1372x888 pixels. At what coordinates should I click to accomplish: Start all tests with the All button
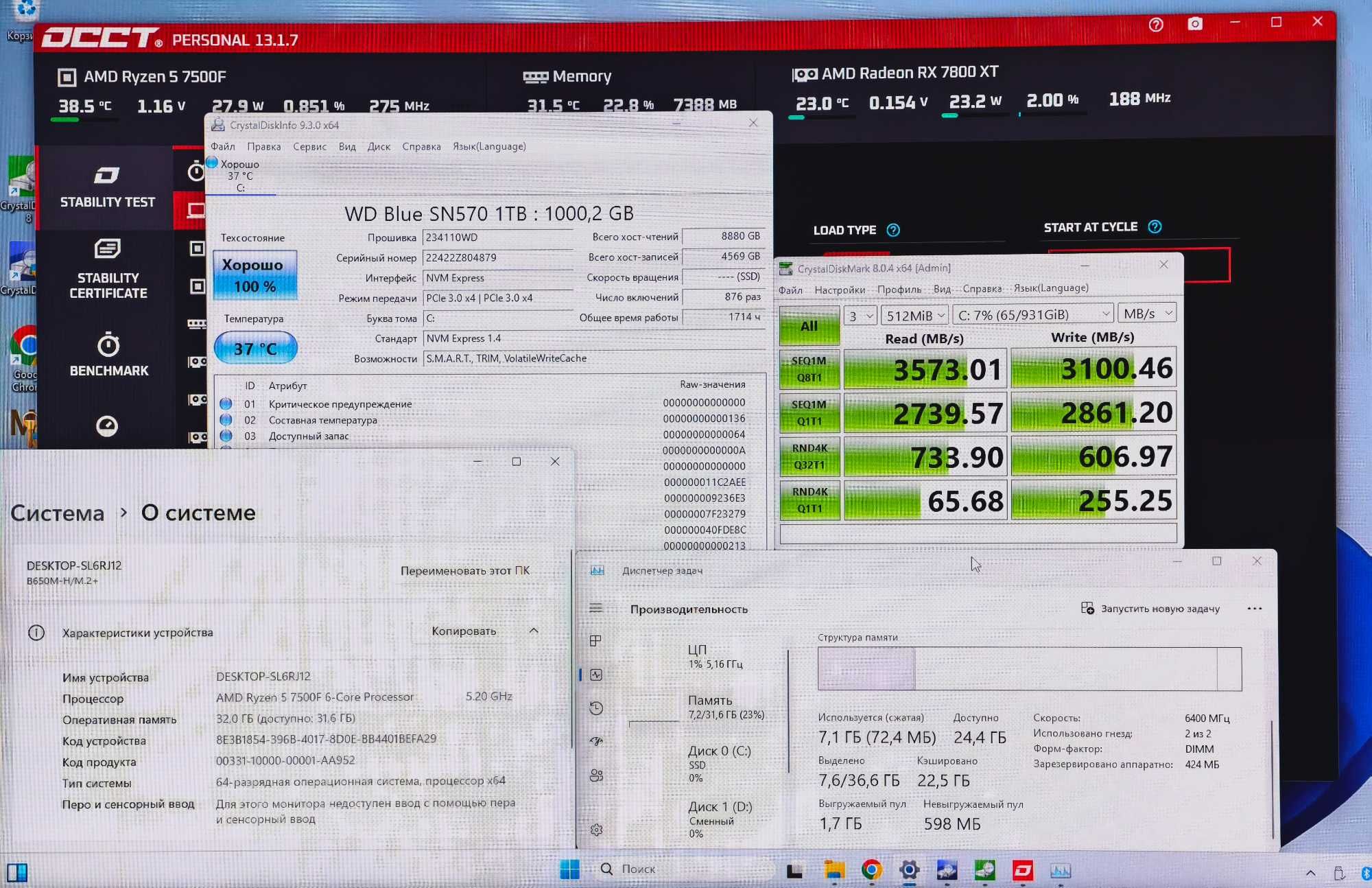[x=809, y=325]
